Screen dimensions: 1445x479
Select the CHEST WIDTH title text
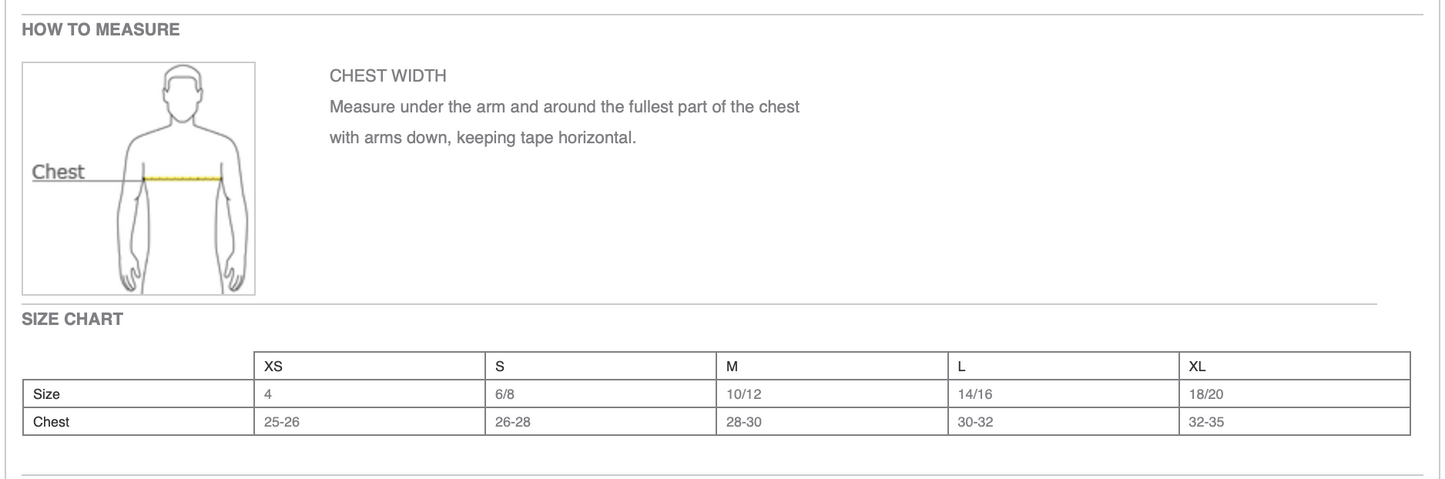coord(388,76)
